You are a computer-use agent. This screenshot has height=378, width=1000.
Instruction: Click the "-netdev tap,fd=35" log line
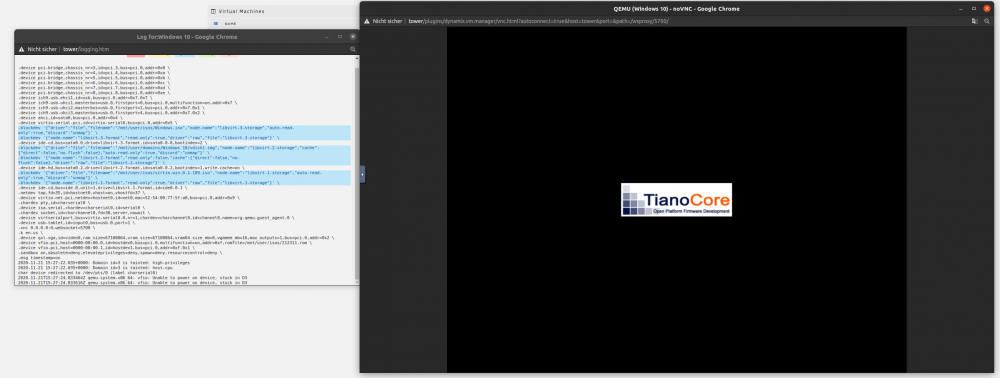pos(81,193)
